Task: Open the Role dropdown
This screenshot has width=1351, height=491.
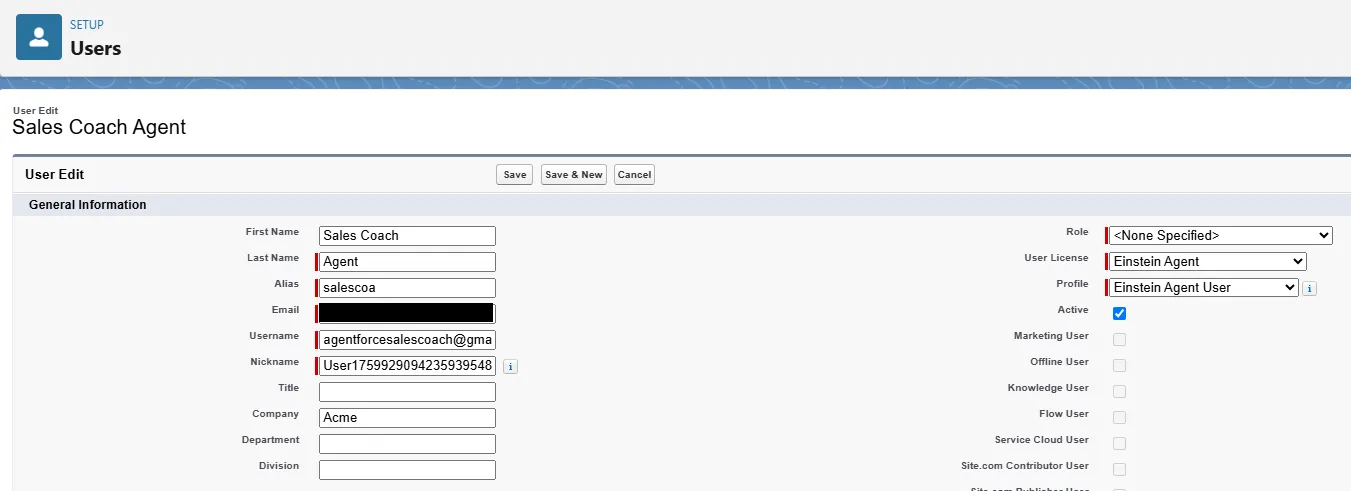Action: [1220, 236]
